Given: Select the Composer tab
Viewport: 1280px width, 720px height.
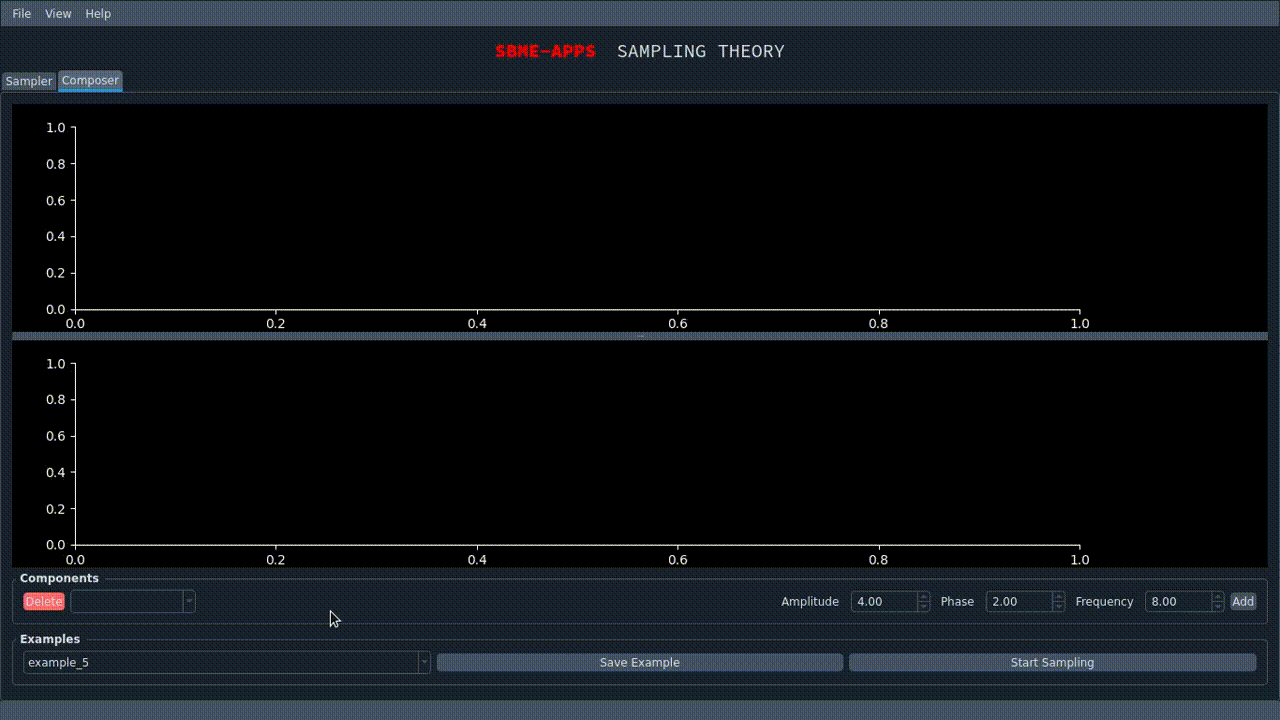Looking at the screenshot, I should (x=90, y=80).
